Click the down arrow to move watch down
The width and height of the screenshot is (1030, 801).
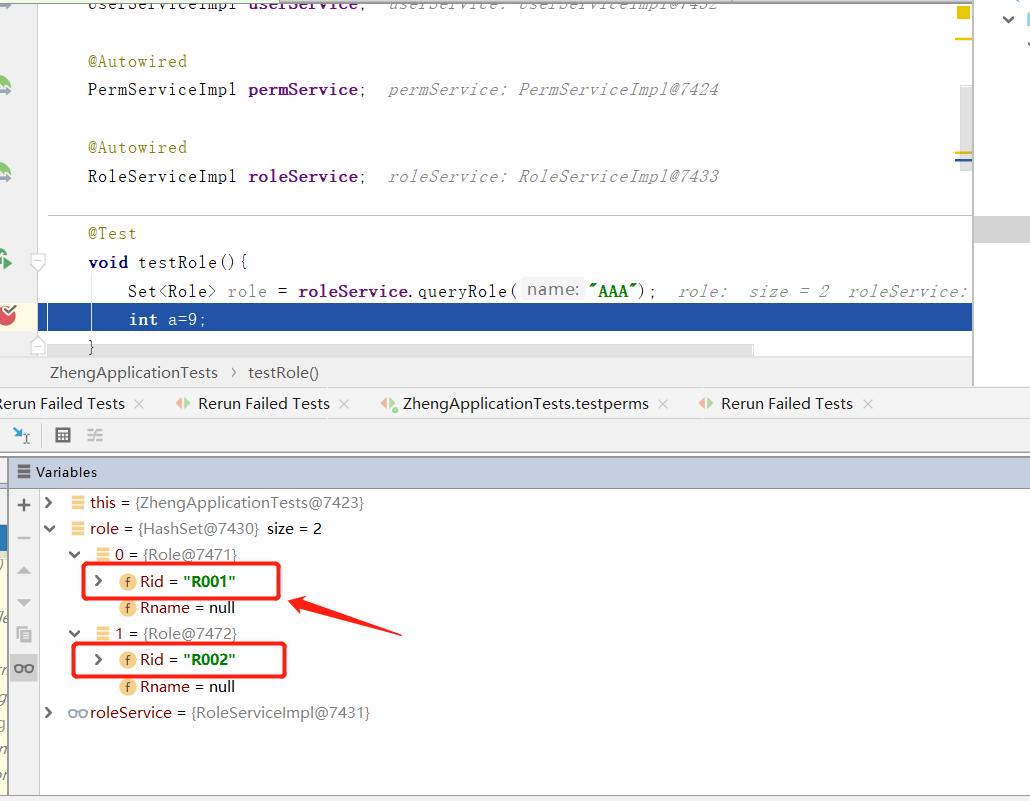(24, 602)
